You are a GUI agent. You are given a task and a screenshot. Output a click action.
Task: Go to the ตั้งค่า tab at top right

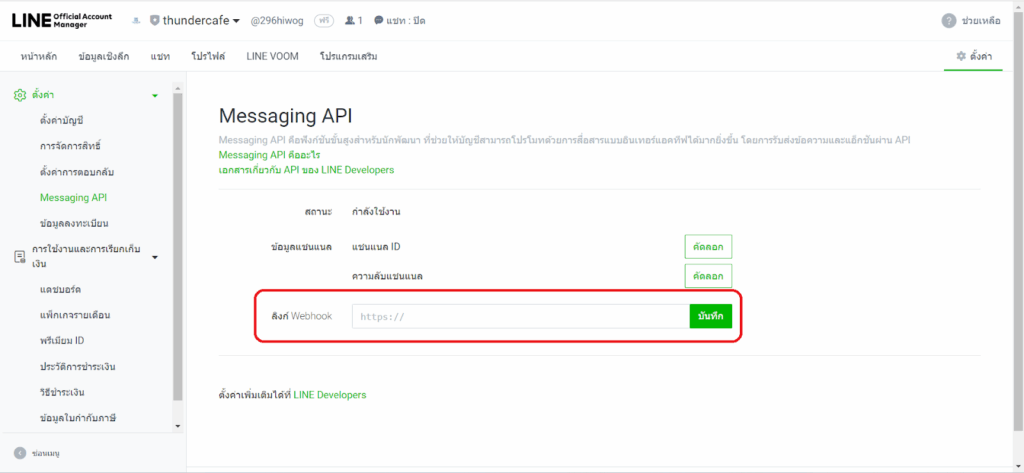973,56
